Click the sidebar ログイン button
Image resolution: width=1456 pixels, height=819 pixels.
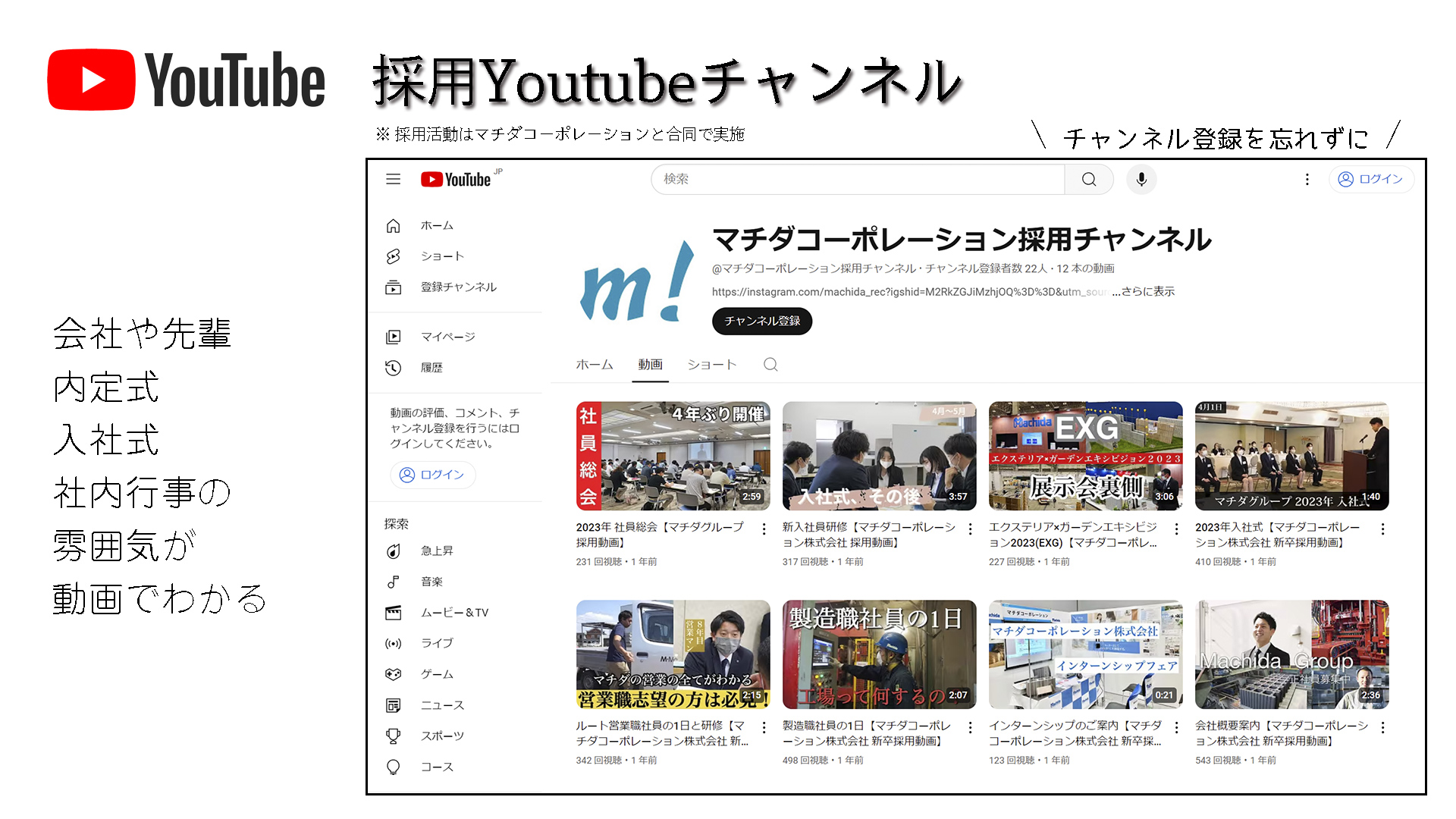pyautogui.click(x=433, y=475)
